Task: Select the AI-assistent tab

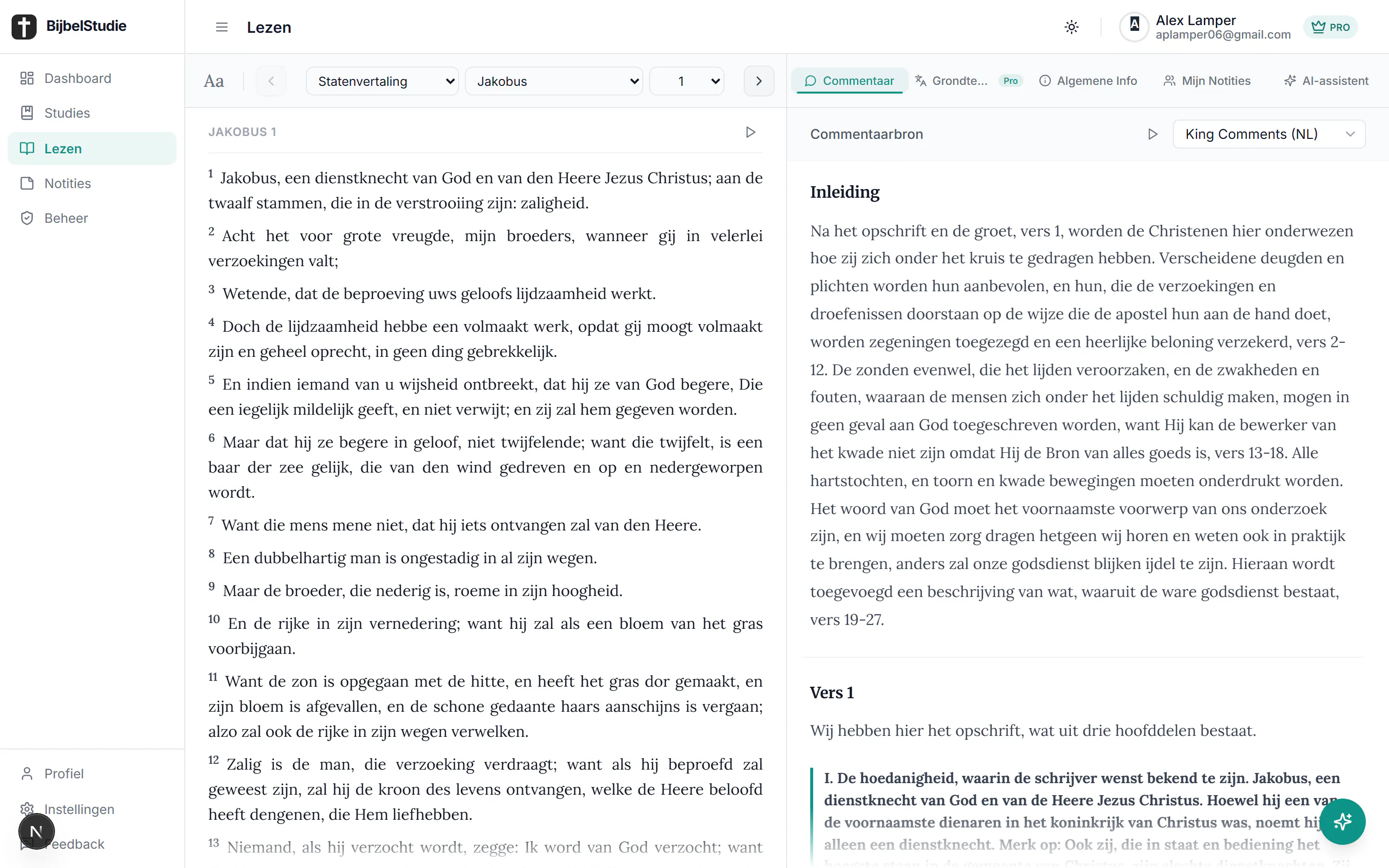Action: pos(1326,81)
